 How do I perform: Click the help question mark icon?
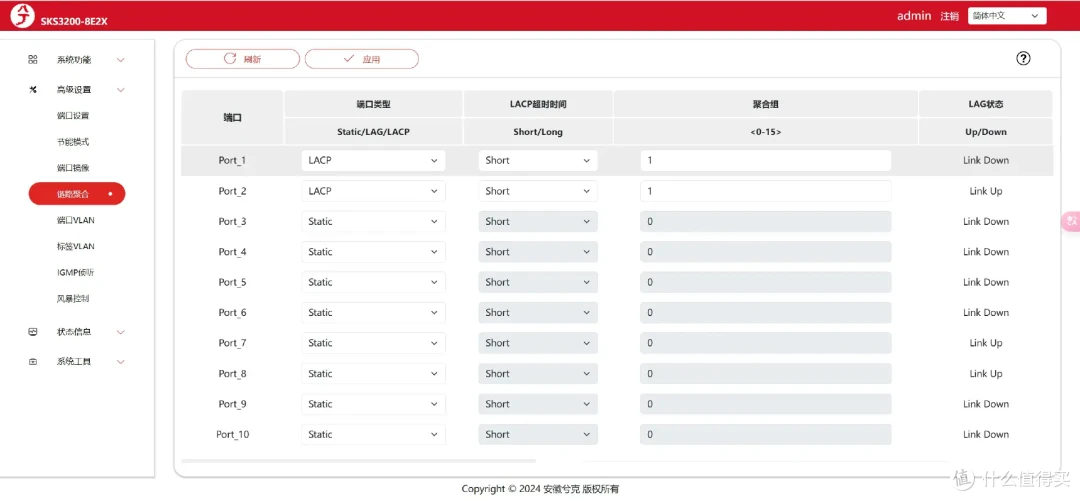[1023, 59]
